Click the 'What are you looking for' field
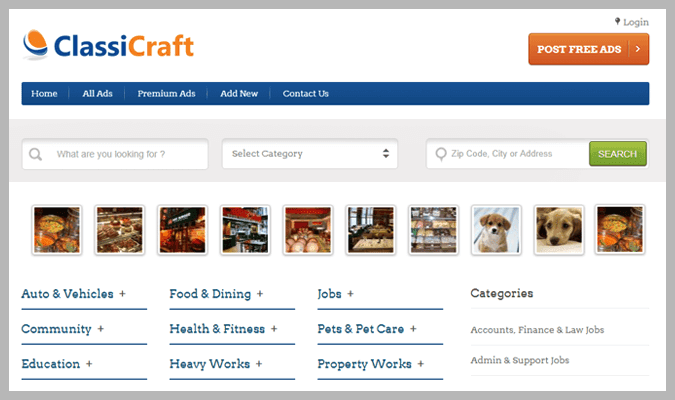This screenshot has height=400, width=675. pyautogui.click(x=125, y=155)
